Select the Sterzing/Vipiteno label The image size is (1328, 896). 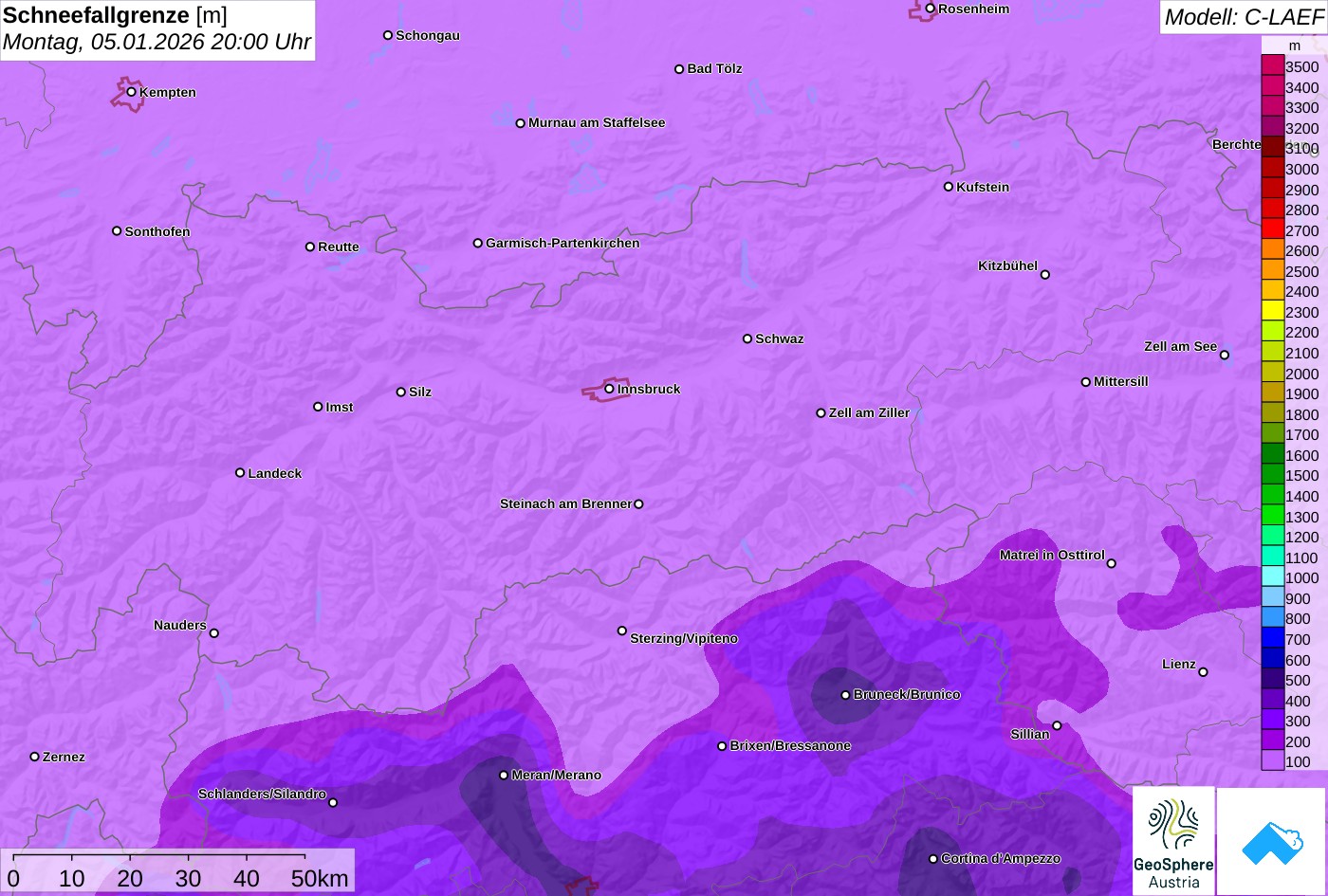click(x=684, y=639)
